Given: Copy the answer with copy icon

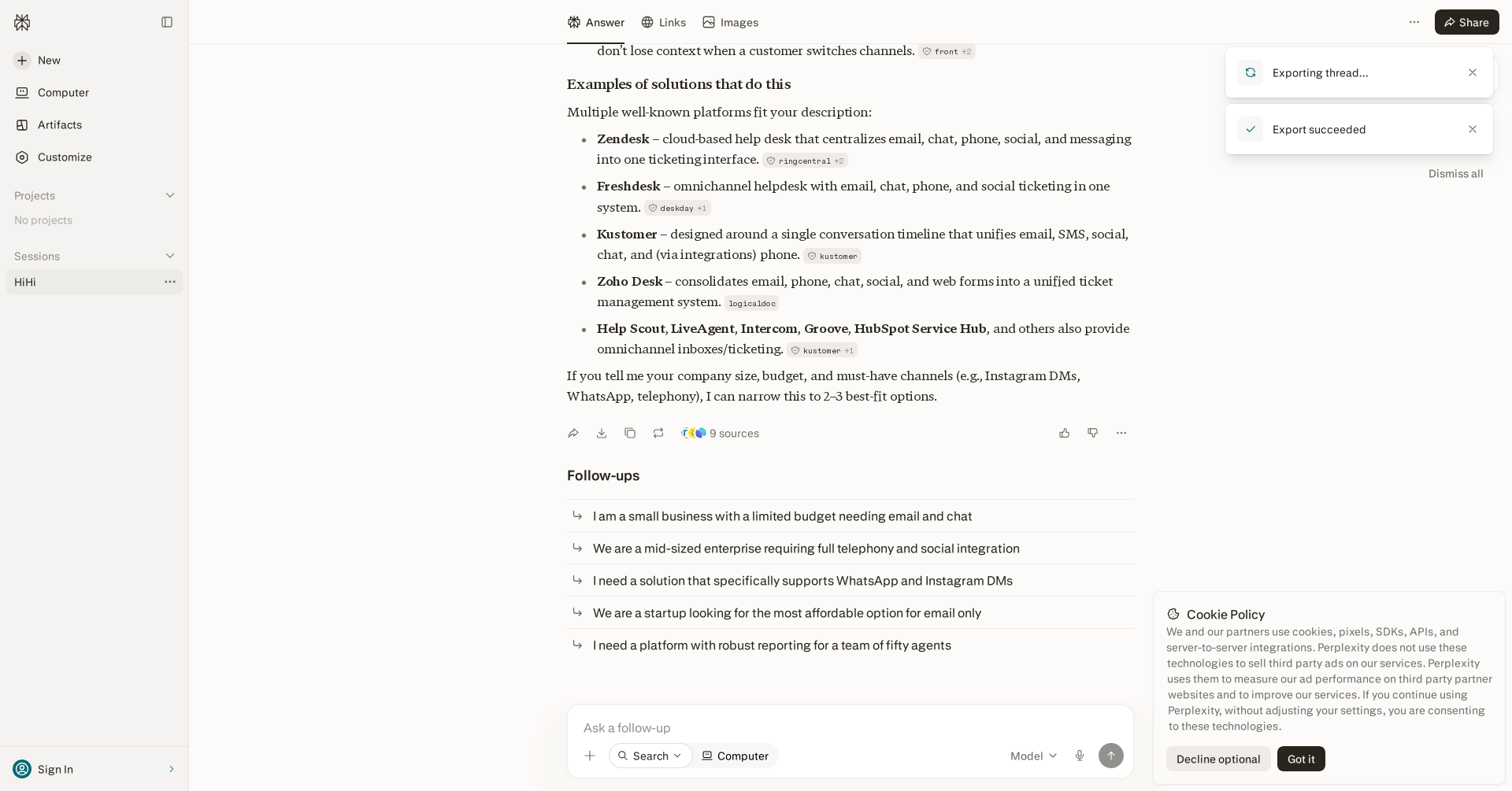Looking at the screenshot, I should (x=630, y=433).
